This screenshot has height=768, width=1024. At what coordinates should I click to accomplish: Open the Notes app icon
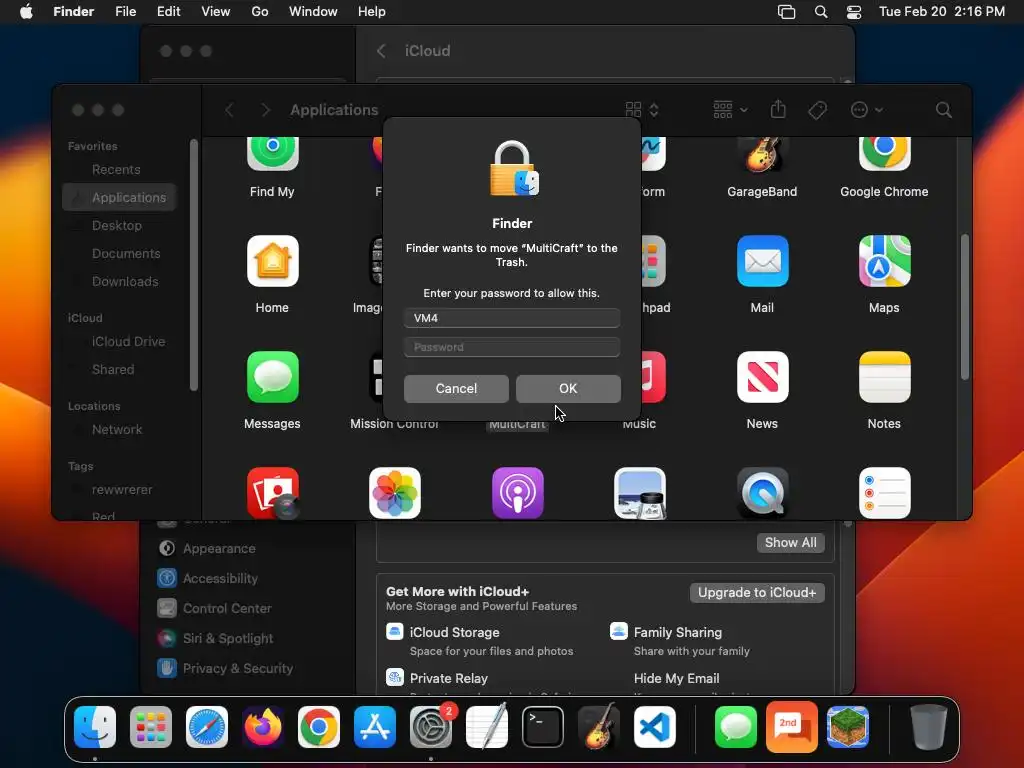pos(884,377)
